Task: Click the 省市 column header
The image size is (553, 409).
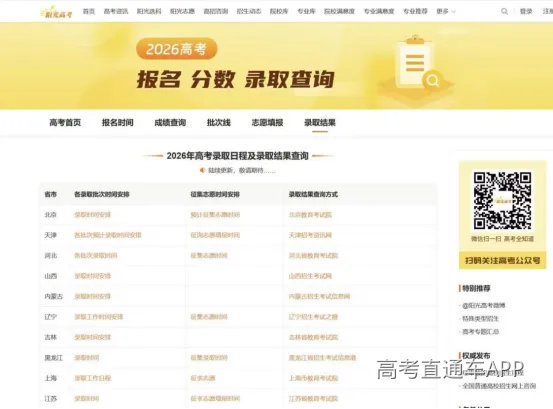Action: (50, 194)
